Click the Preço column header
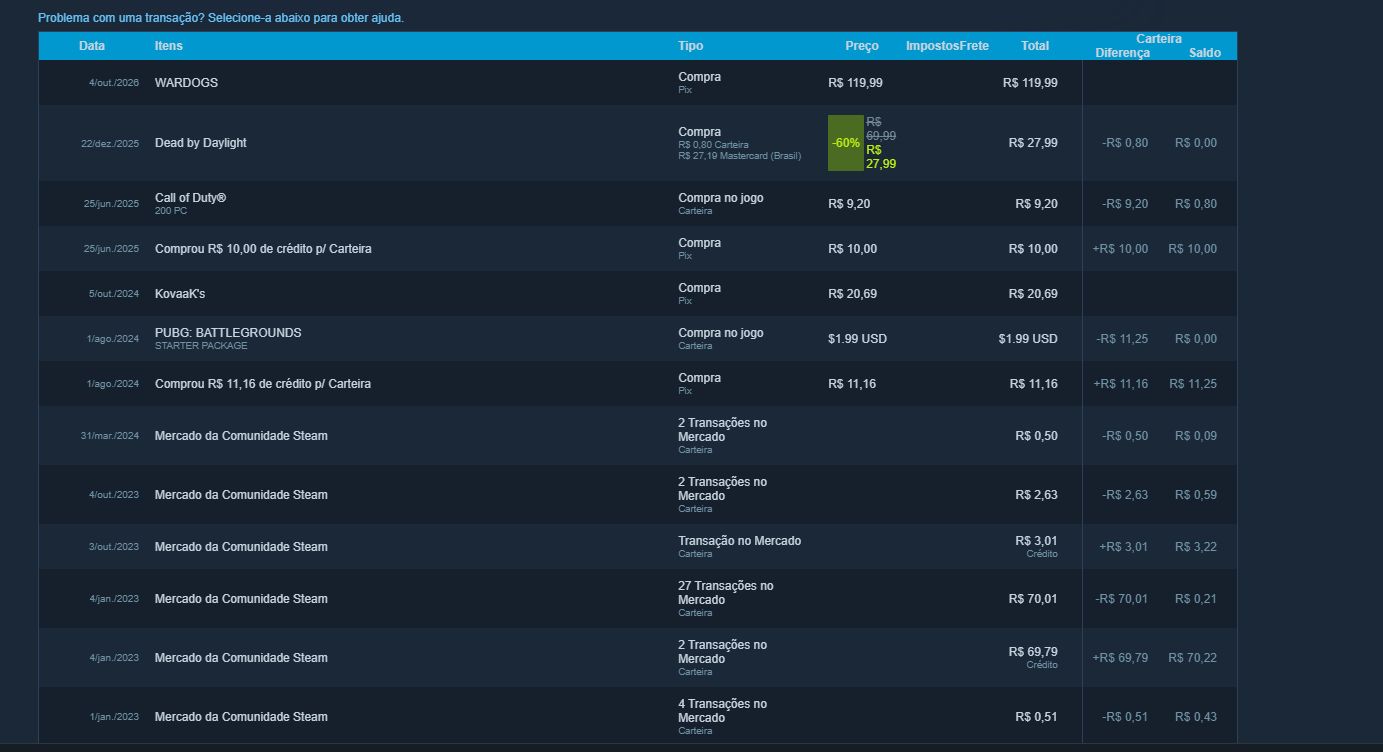 tap(862, 46)
